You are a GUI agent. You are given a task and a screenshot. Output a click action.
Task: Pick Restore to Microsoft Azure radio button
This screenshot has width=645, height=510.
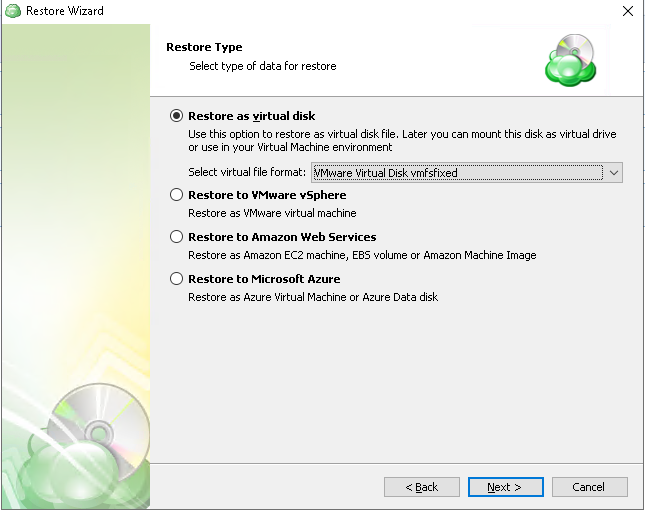point(177,279)
